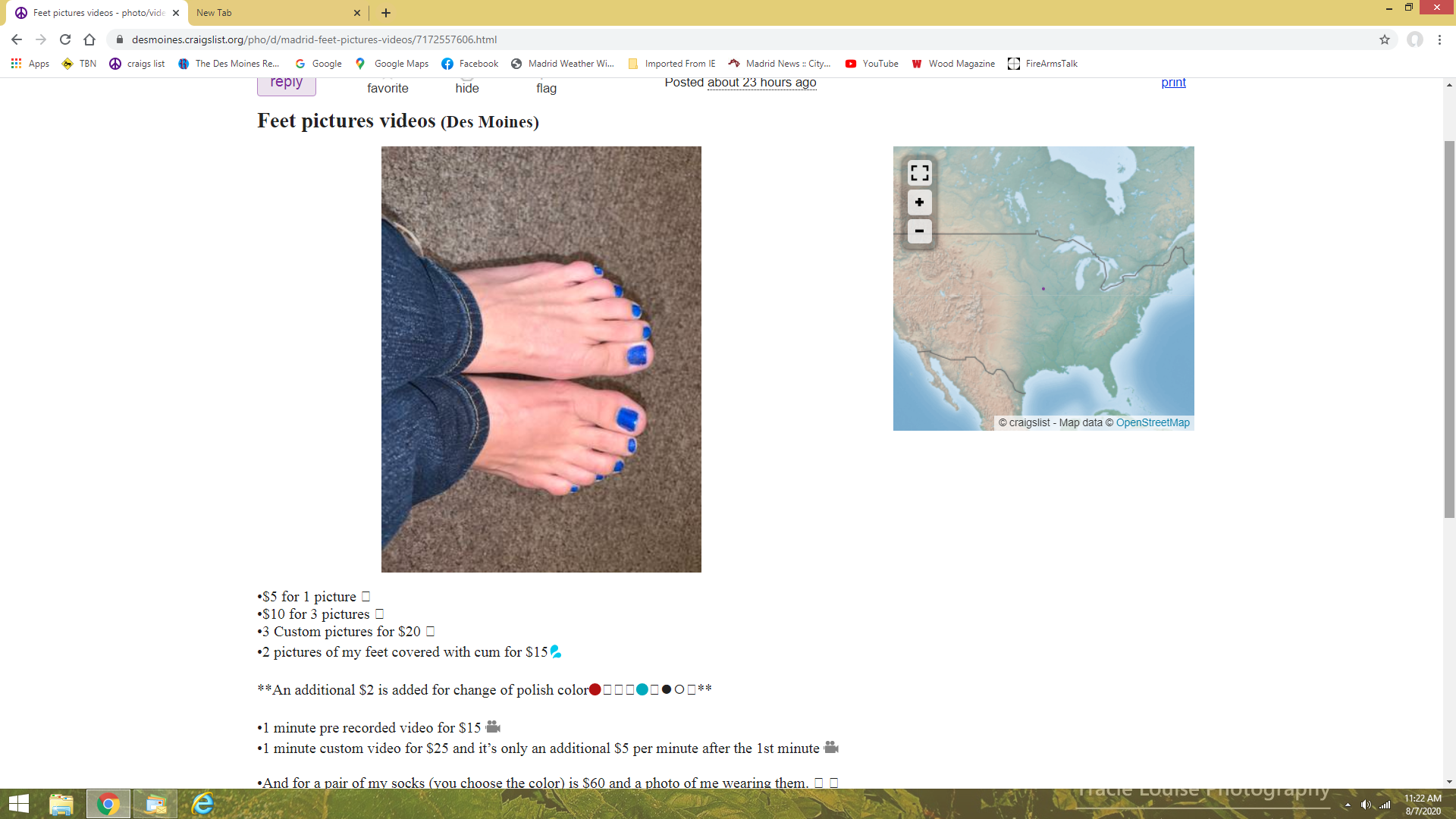Open a new browser tab
This screenshot has width=1456, height=819.
(386, 13)
